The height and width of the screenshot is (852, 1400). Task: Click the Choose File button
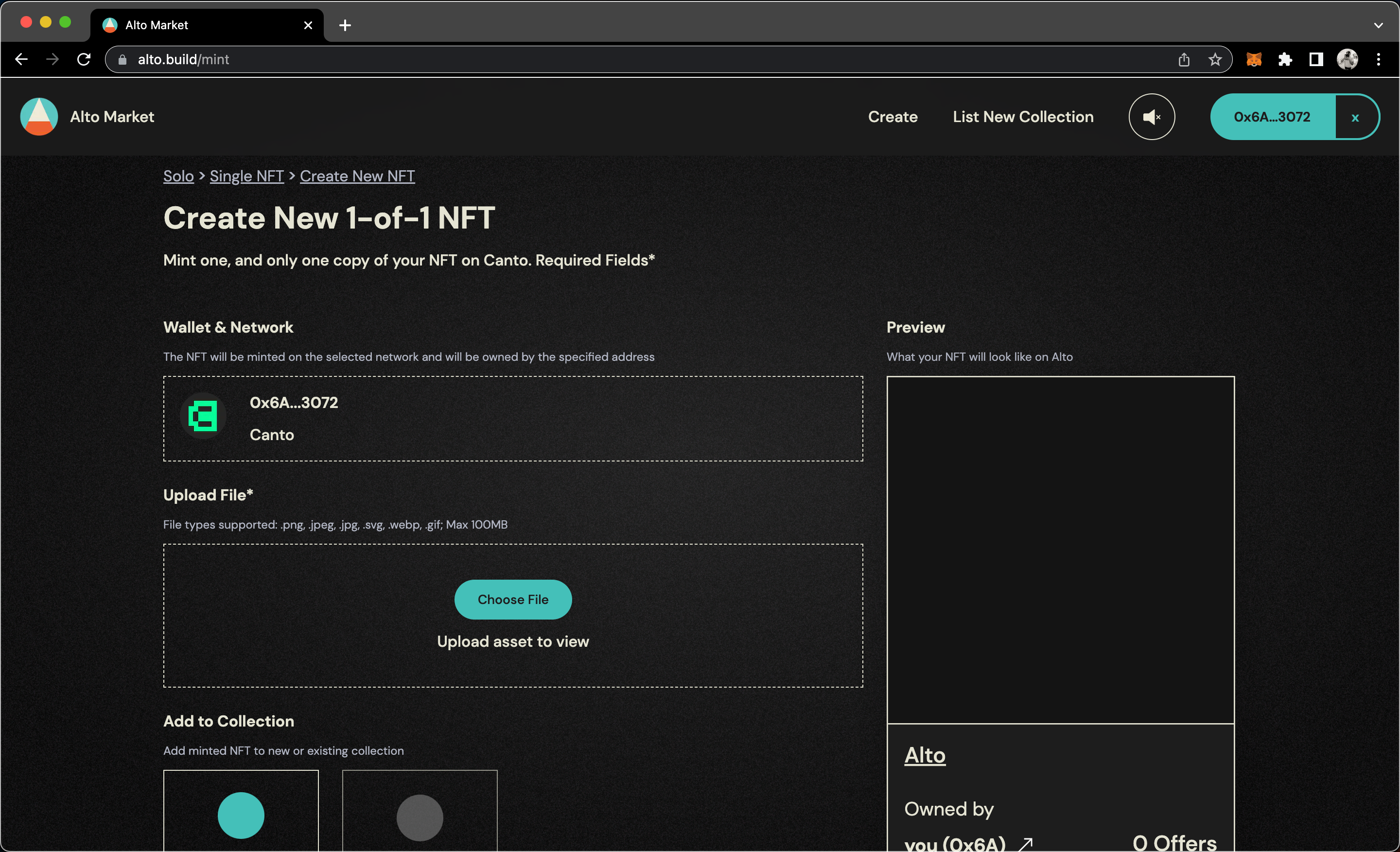pyautogui.click(x=513, y=599)
